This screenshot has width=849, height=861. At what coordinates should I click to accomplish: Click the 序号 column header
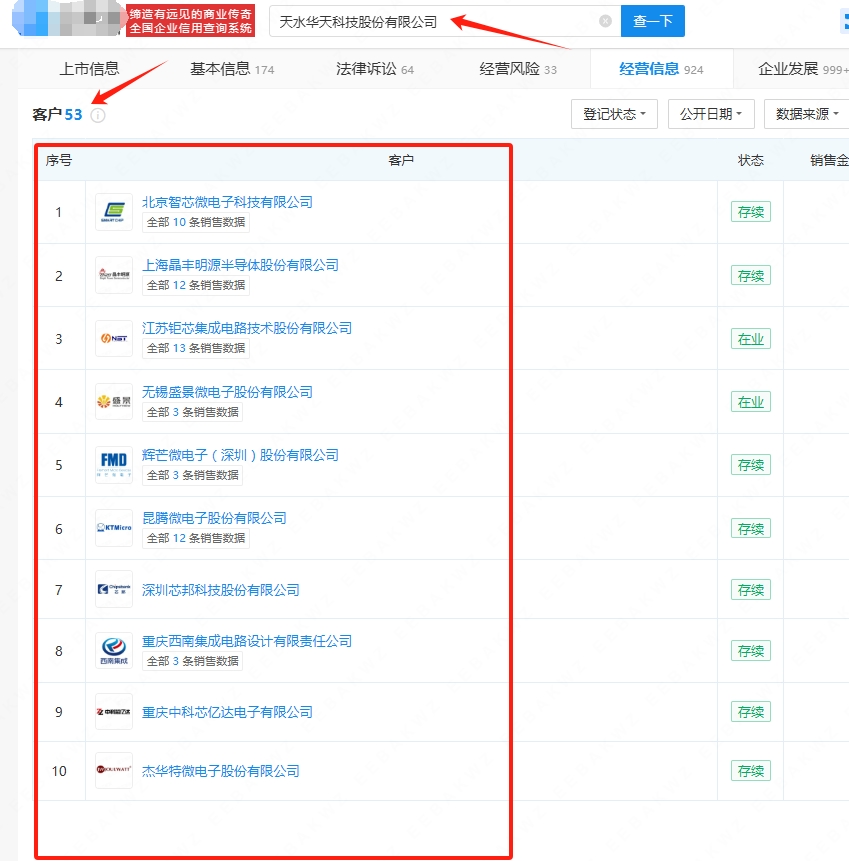(59, 160)
